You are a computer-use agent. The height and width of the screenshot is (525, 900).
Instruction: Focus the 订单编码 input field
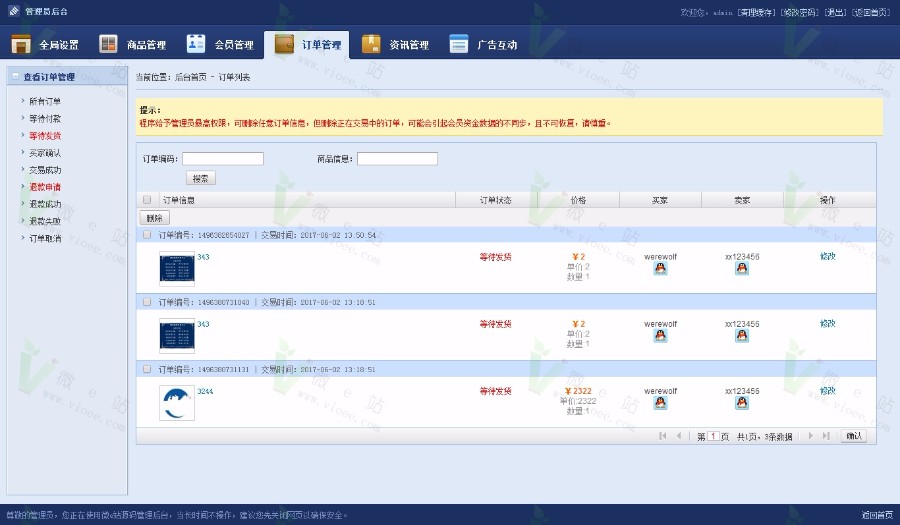pos(223,159)
